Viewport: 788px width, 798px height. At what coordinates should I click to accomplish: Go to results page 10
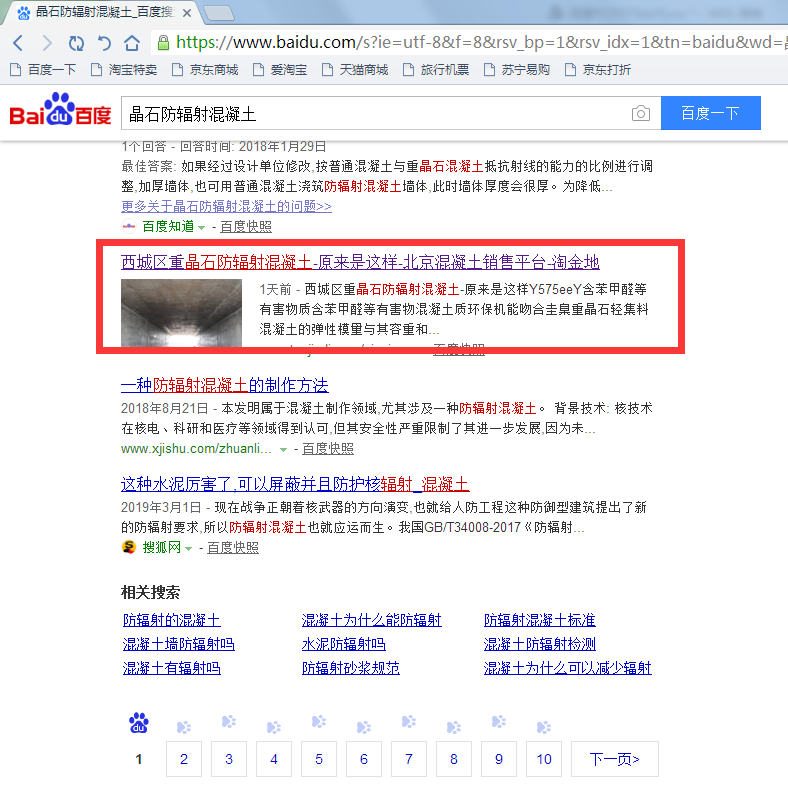(544, 759)
